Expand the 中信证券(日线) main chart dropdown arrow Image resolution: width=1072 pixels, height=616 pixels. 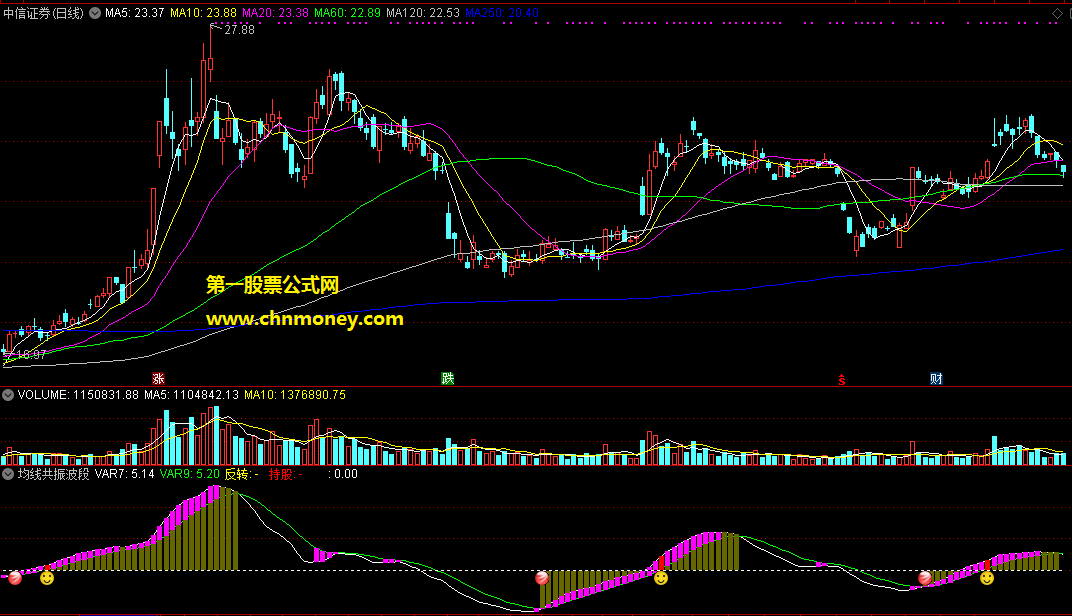[x=95, y=13]
